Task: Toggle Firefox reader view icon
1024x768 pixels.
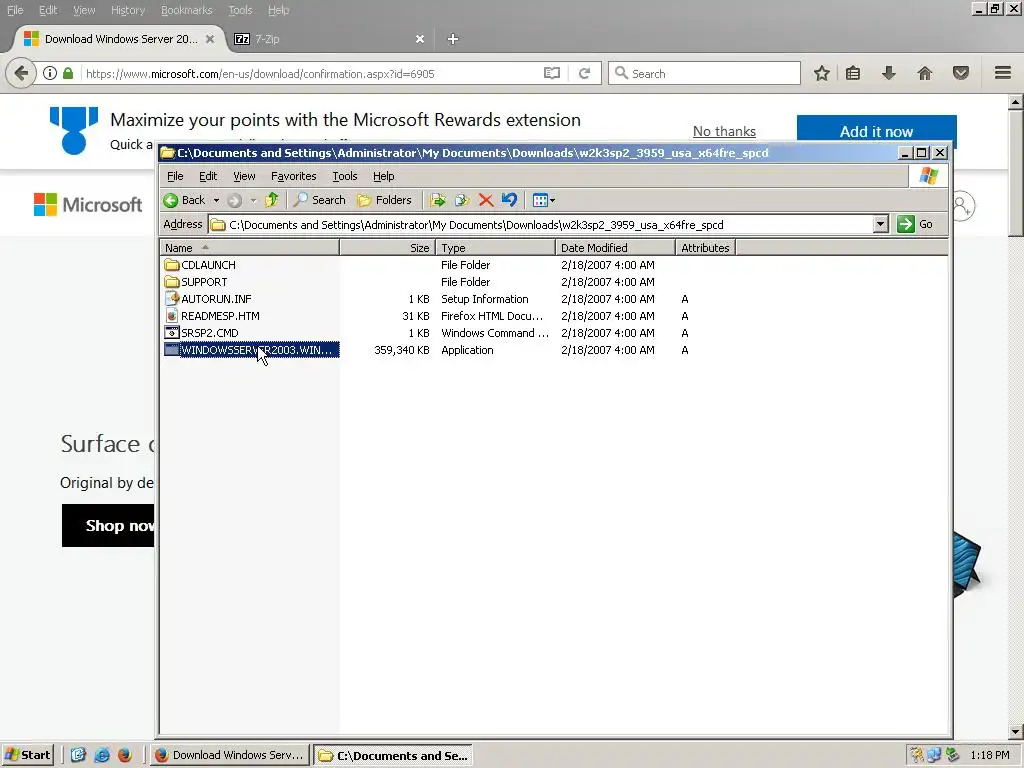Action: click(552, 73)
